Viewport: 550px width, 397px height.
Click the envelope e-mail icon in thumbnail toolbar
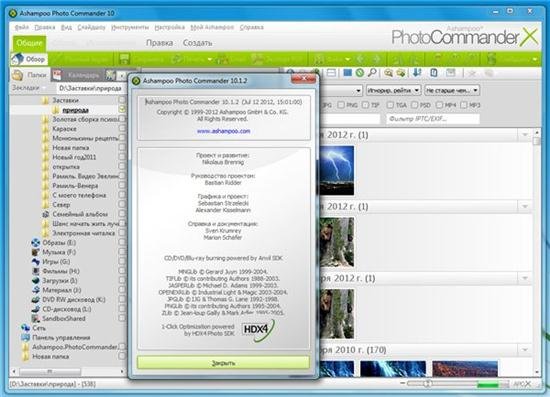[451, 73]
